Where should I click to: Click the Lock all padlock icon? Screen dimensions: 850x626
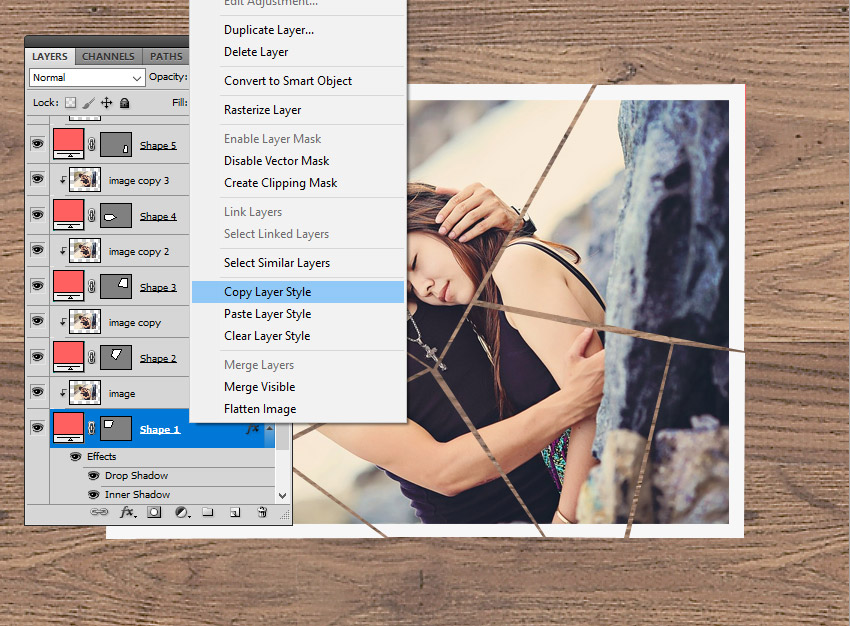(x=124, y=102)
